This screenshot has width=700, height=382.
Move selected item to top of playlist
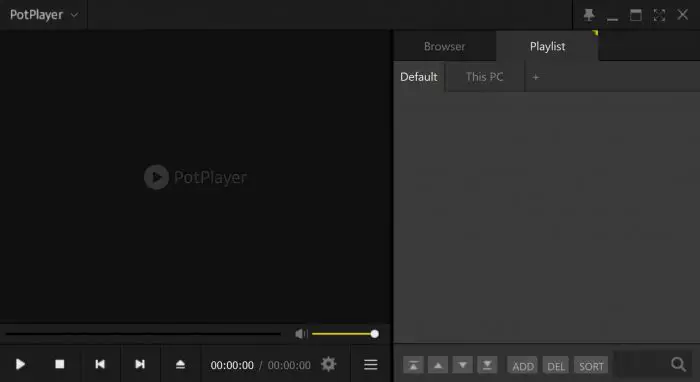tap(413, 365)
